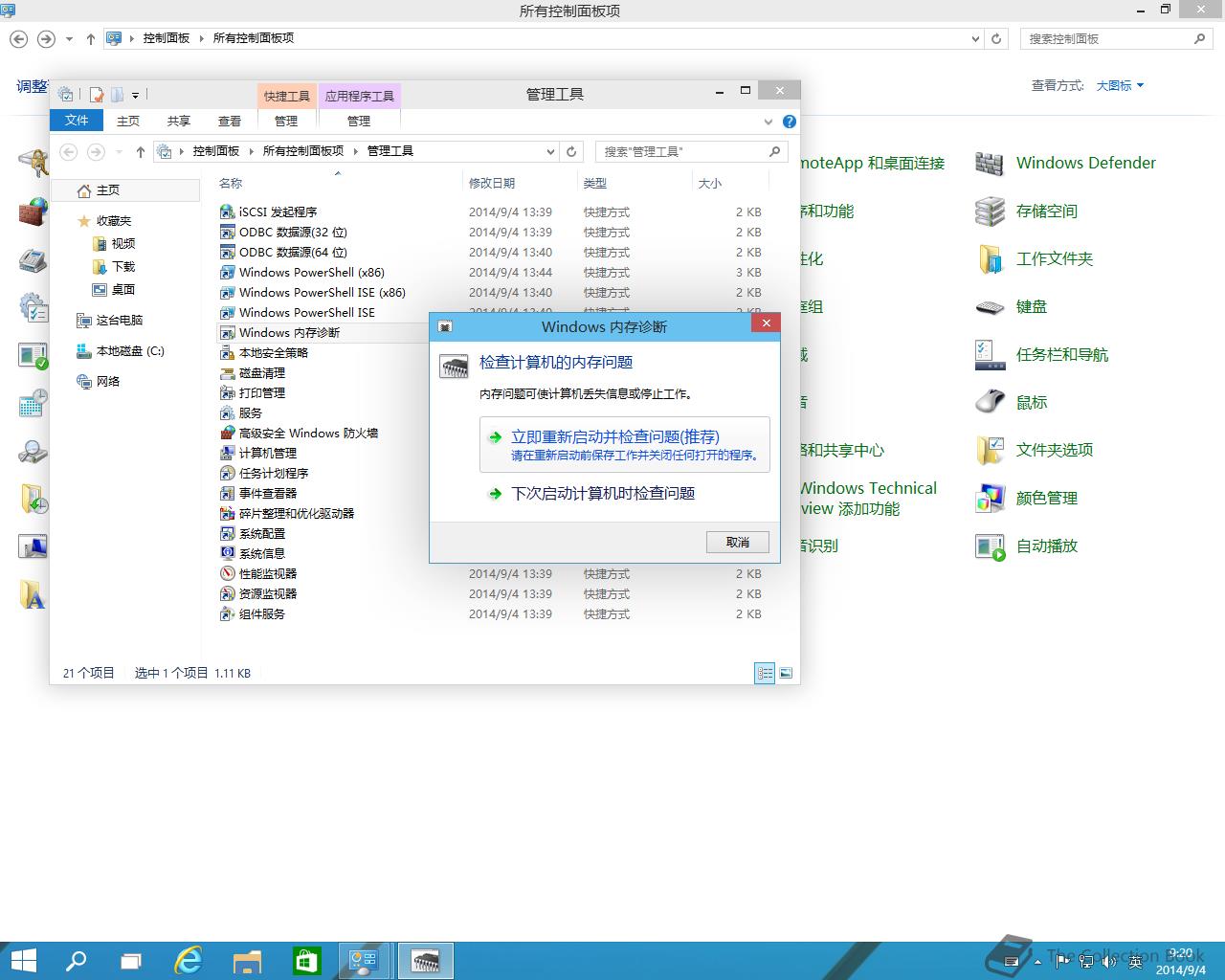Choose 下次启动计算机时检查问题
The height and width of the screenshot is (980, 1225).
[x=603, y=493]
